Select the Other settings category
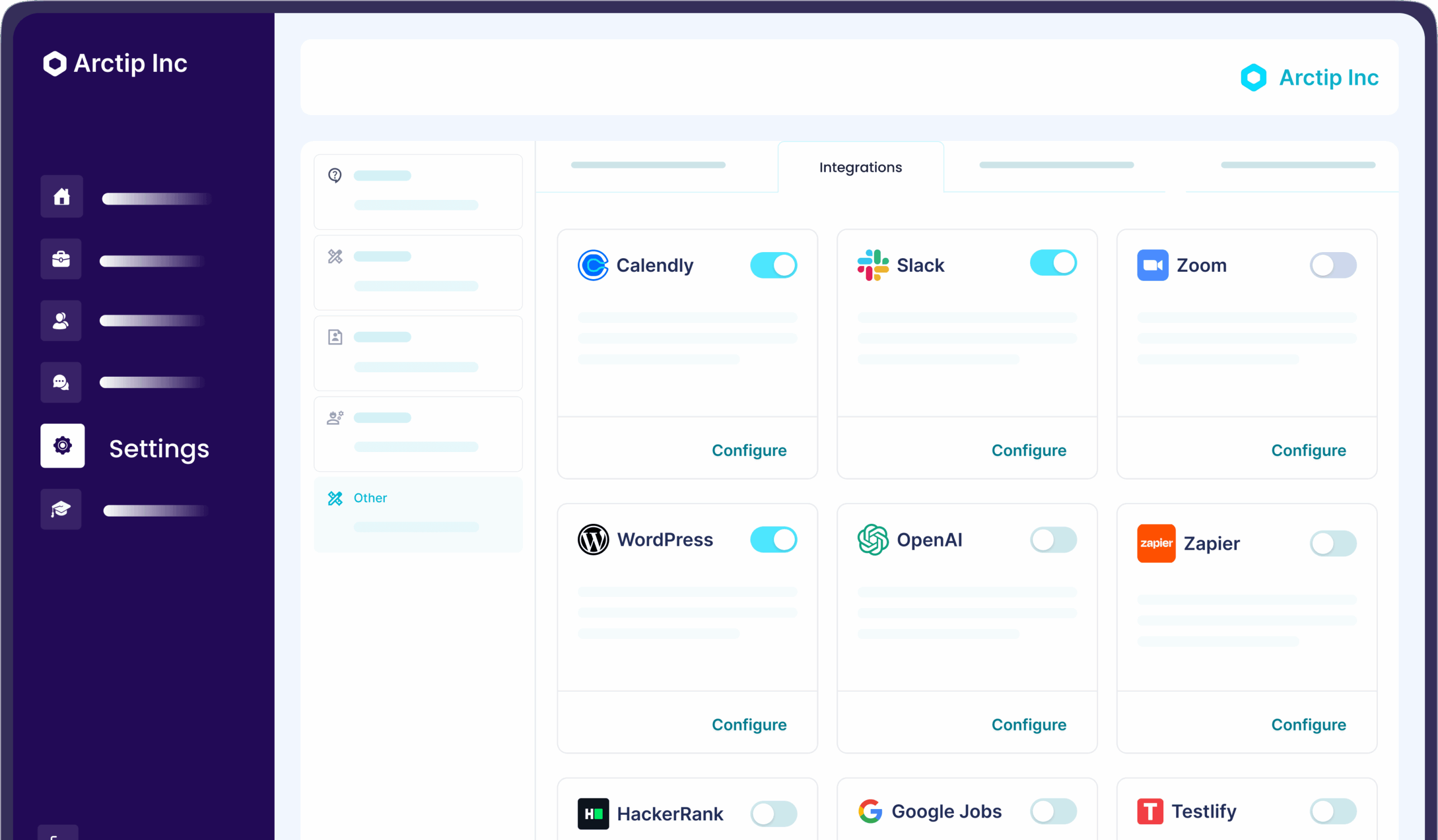Screen dimensions: 1438x840 coord(370,498)
